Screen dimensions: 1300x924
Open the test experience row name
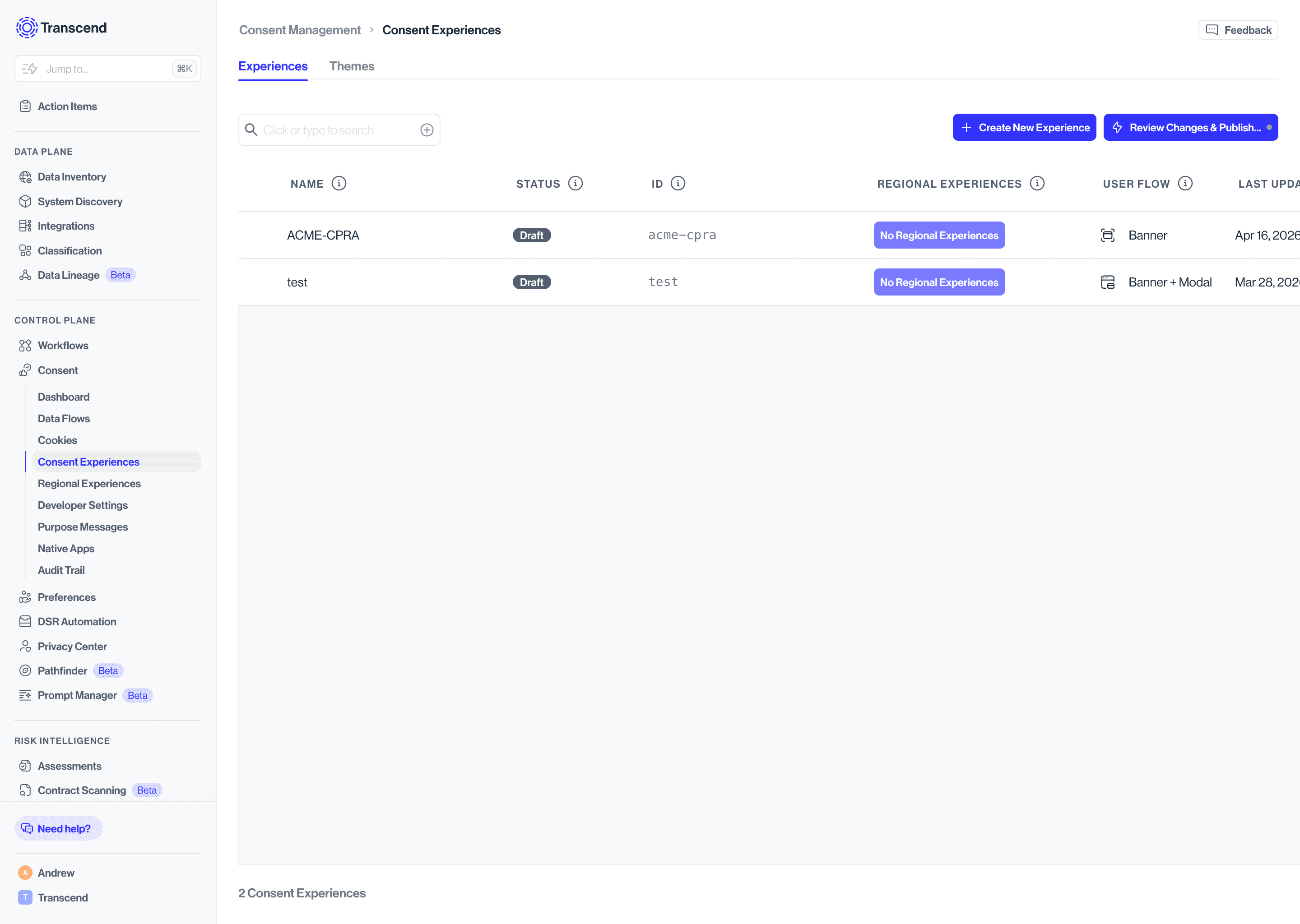pyautogui.click(x=297, y=282)
